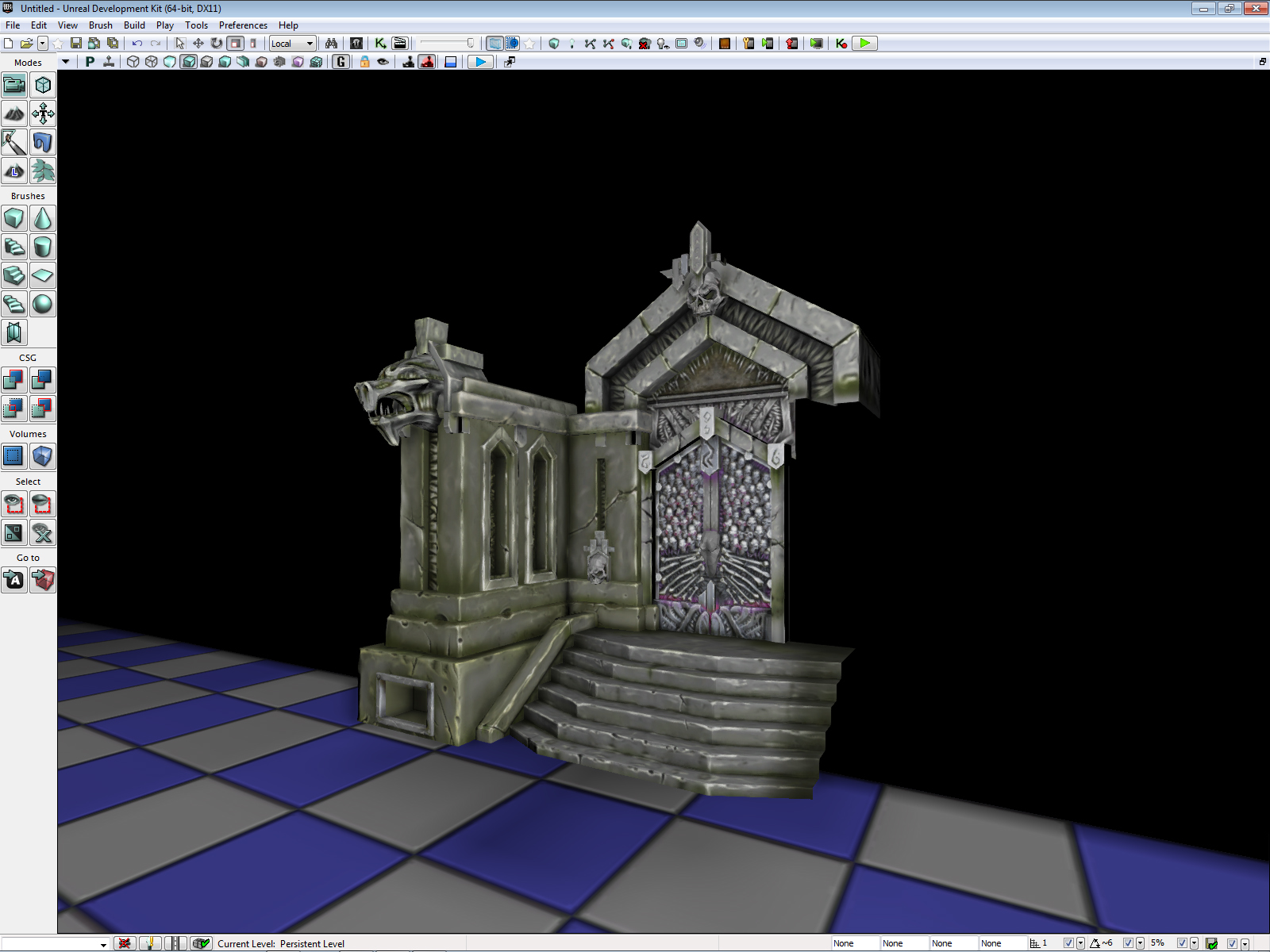
Task: Create a Linear Staircase brush
Action: point(14,275)
